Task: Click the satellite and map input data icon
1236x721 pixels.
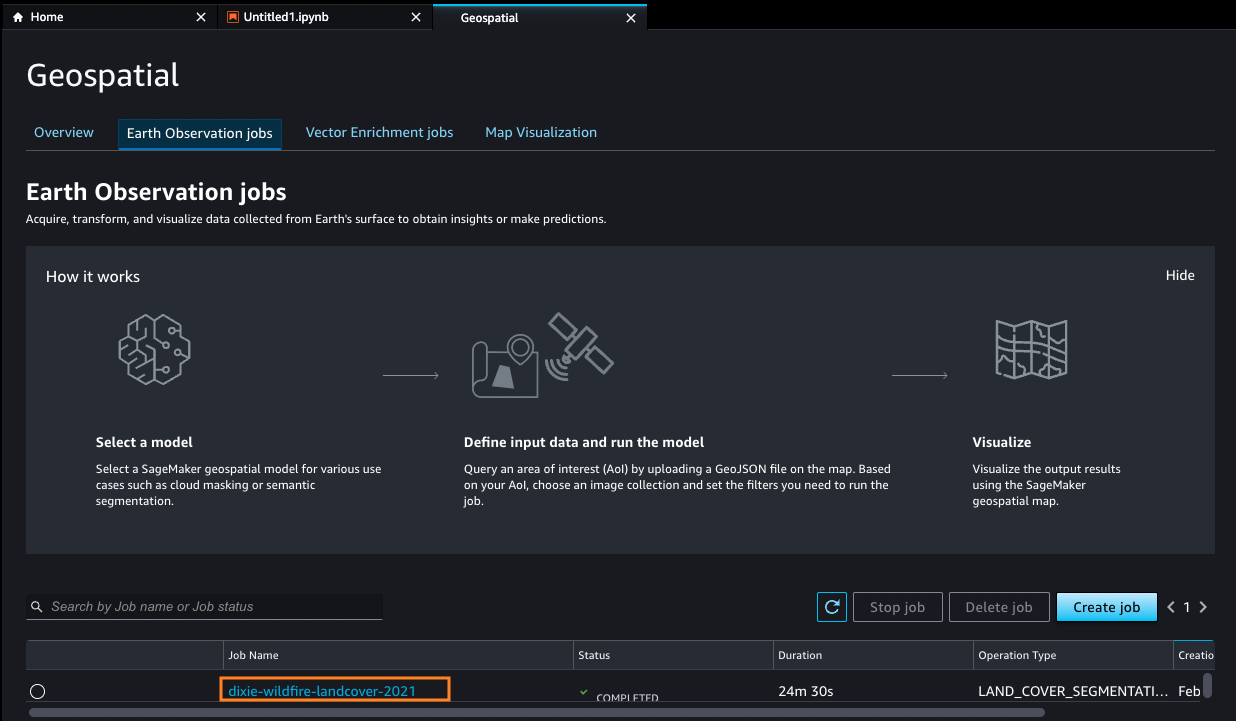Action: click(543, 356)
